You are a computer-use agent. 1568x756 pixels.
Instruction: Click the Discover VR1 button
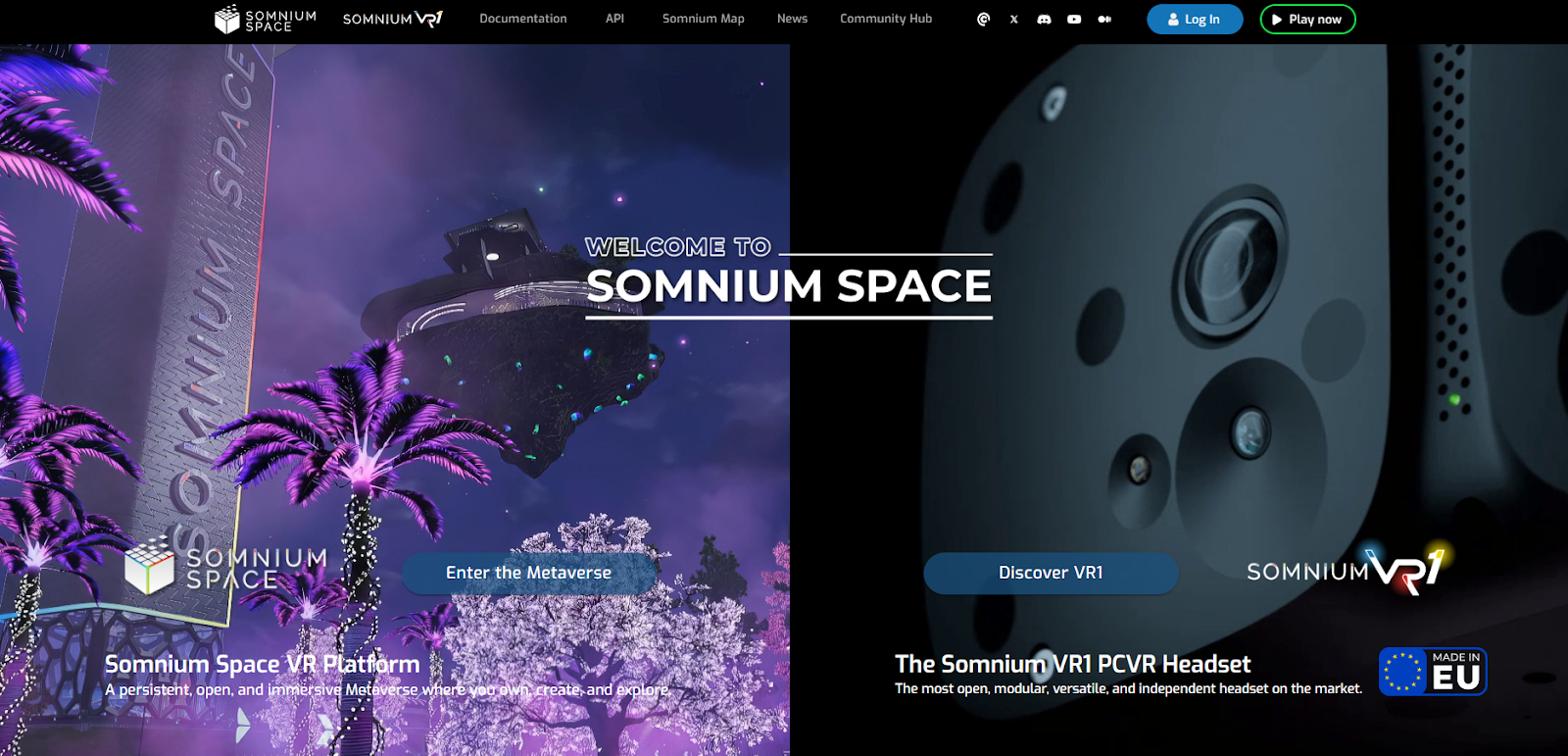(1051, 573)
